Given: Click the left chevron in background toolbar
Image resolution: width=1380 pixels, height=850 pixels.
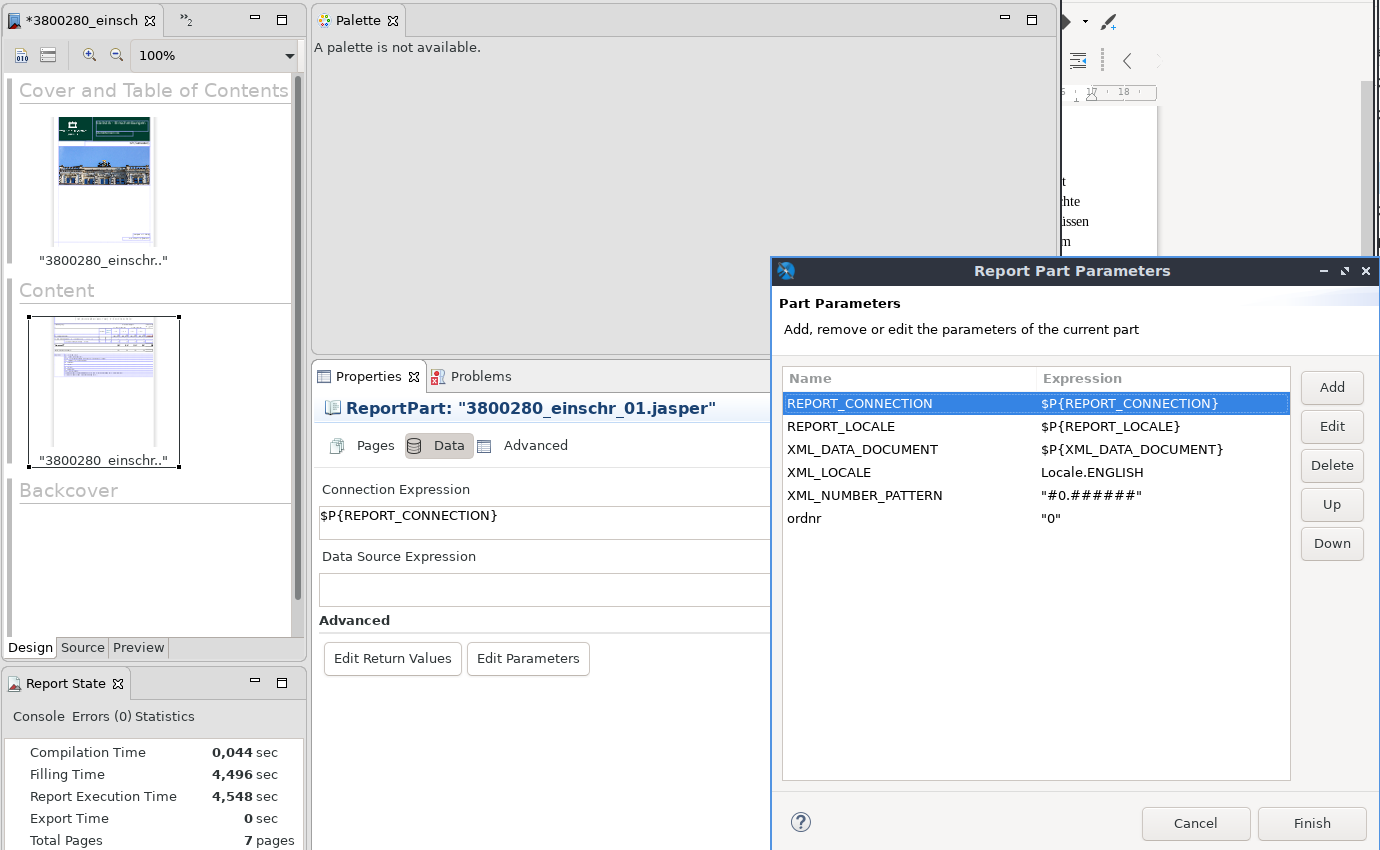Looking at the screenshot, I should [1127, 61].
